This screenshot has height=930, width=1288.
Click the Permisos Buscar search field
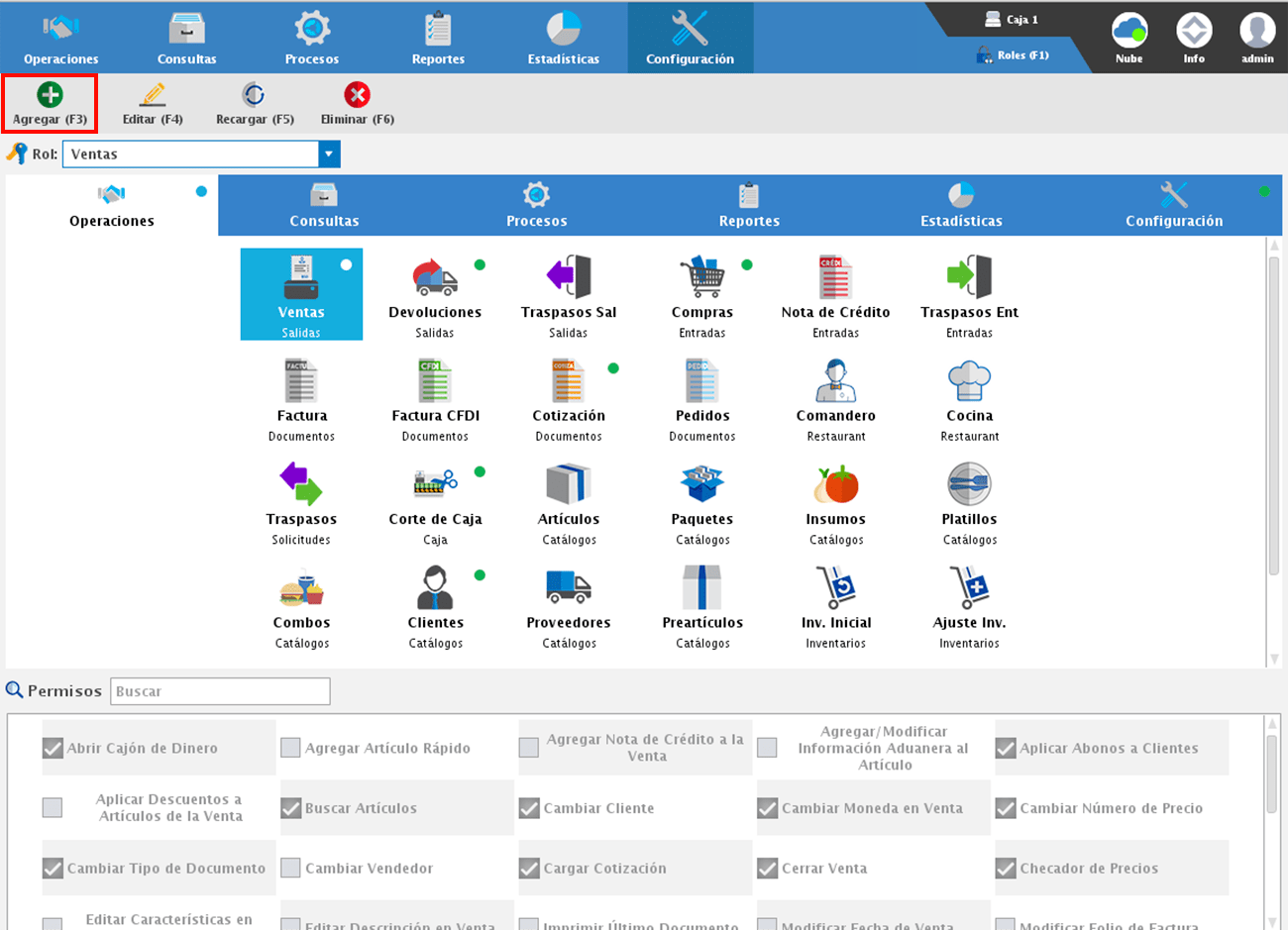[x=220, y=691]
